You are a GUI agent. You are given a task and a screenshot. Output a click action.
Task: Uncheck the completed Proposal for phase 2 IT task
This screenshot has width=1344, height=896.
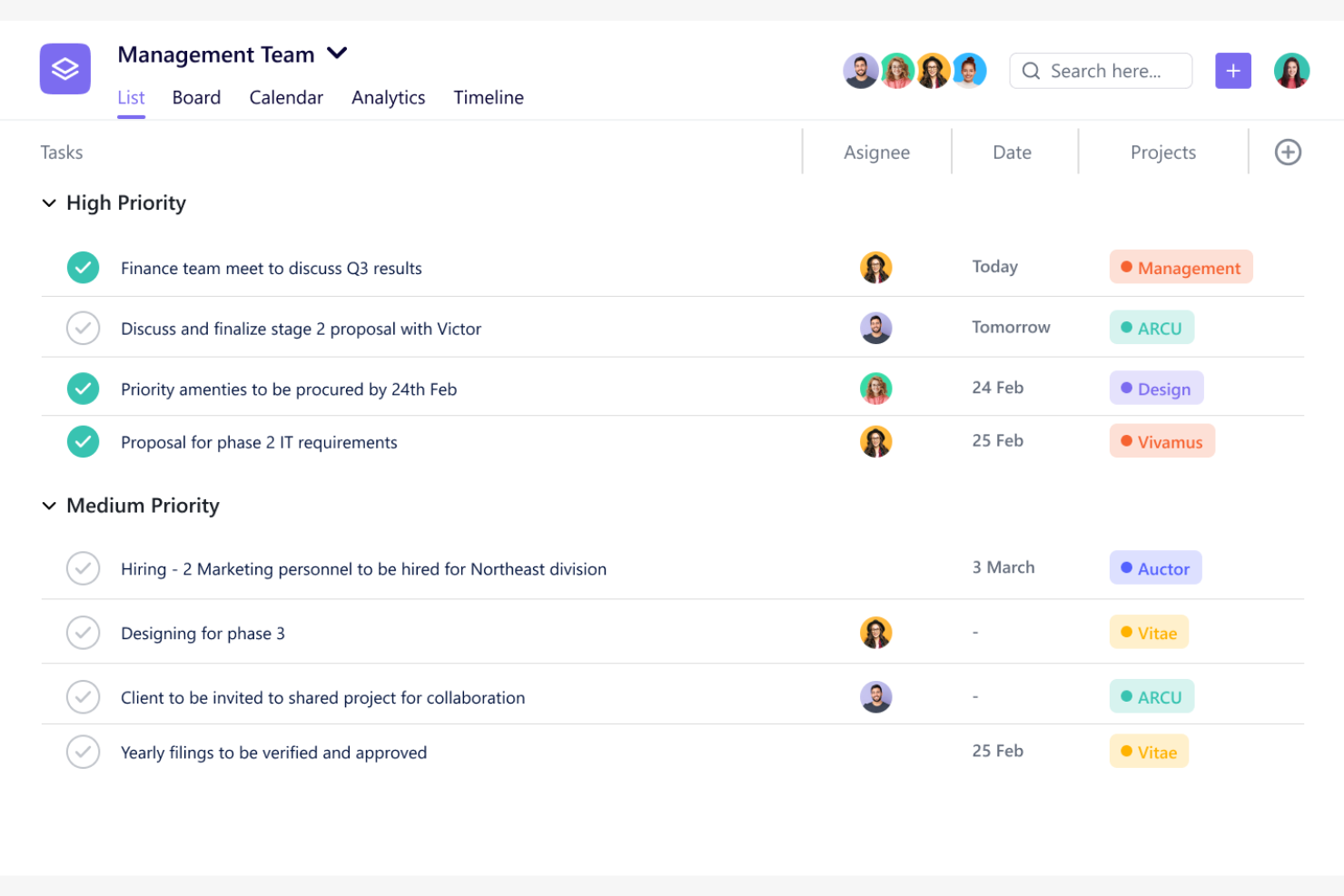[x=83, y=441]
